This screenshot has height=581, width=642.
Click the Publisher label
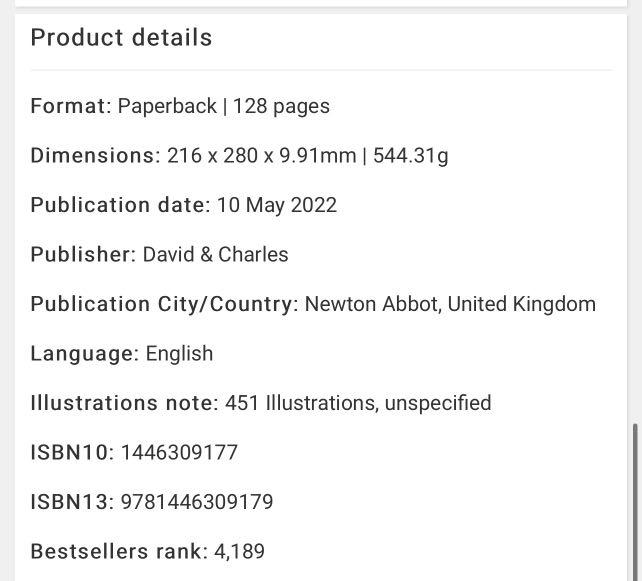(x=83, y=255)
